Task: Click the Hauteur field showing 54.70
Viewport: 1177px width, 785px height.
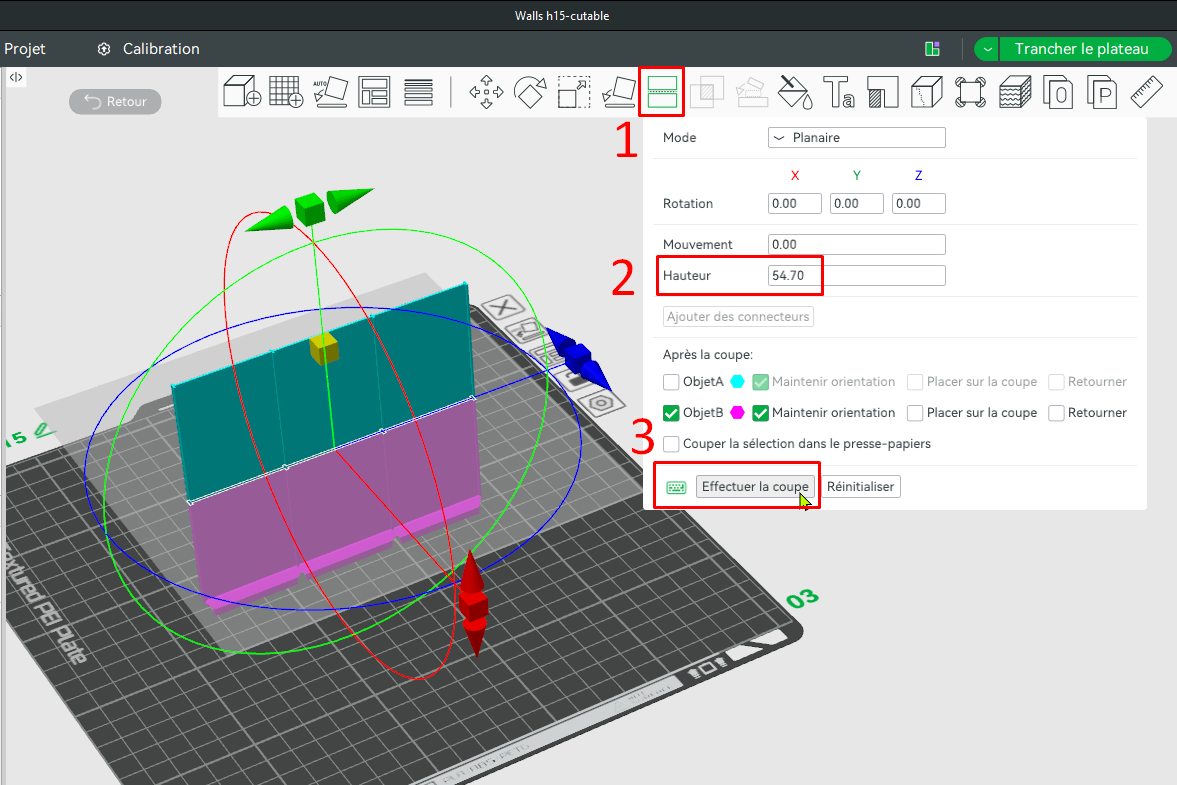Action: tap(856, 275)
